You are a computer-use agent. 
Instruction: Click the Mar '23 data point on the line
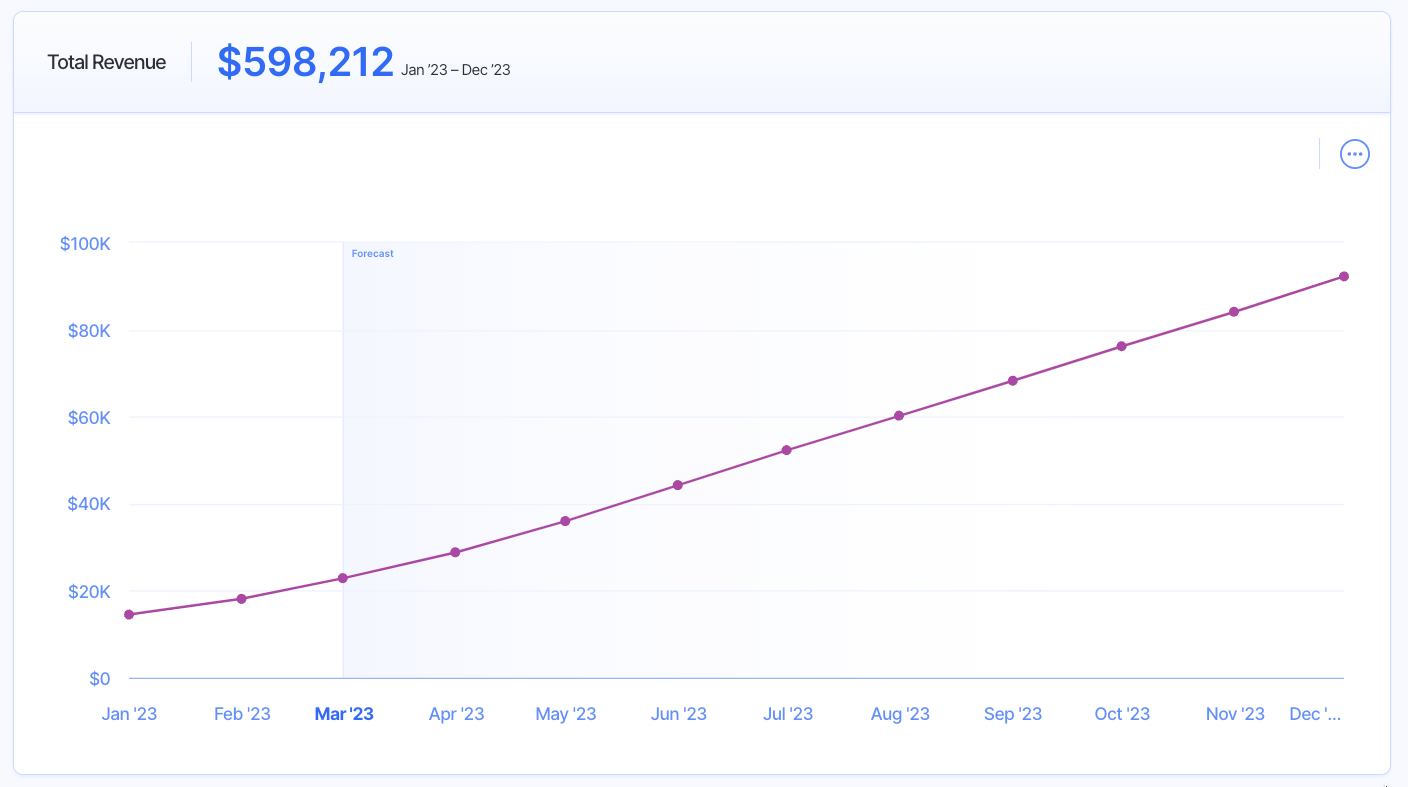tap(344, 577)
